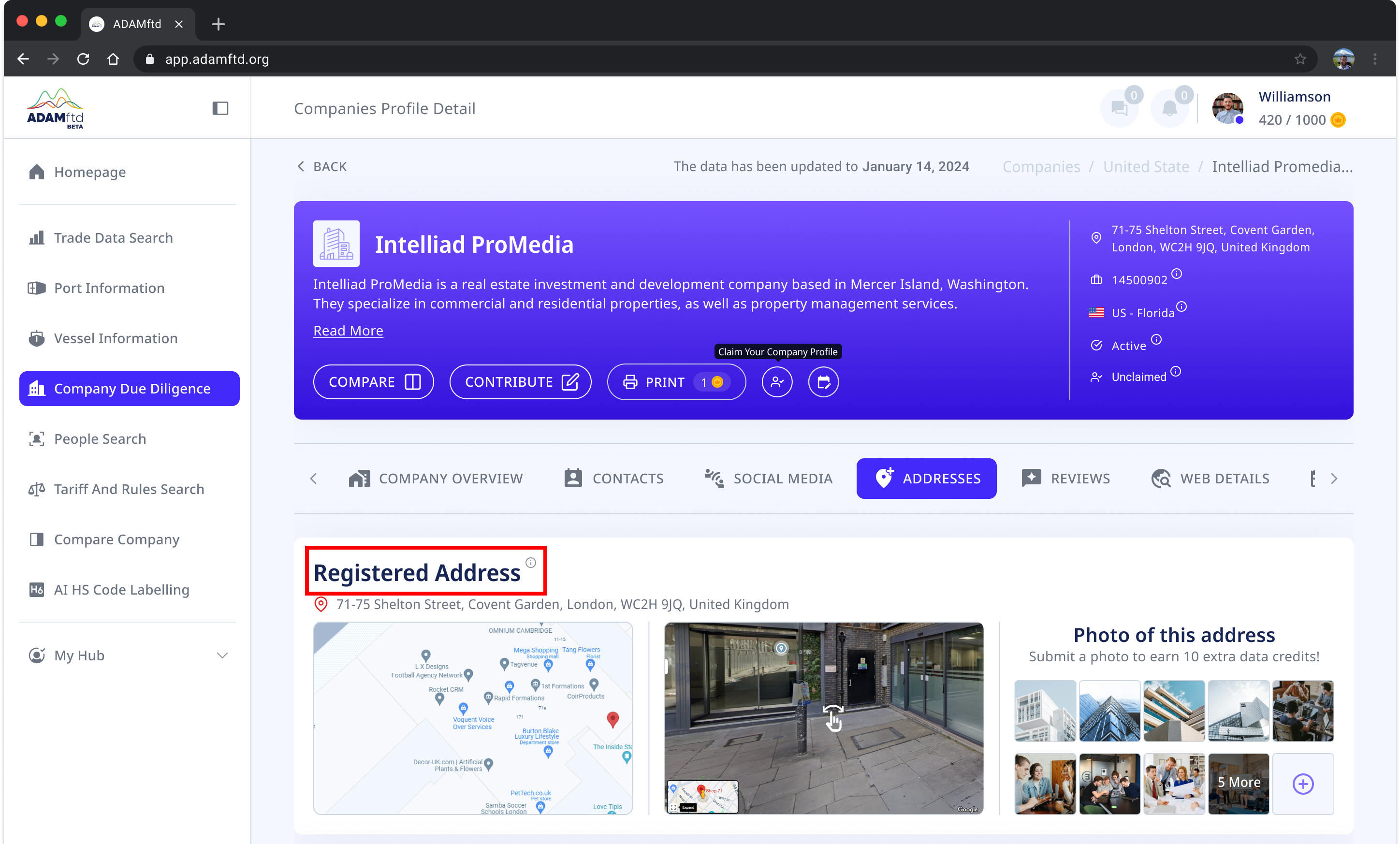This screenshot has width=1400, height=844.
Task: Open the notifications bell
Action: (1169, 108)
